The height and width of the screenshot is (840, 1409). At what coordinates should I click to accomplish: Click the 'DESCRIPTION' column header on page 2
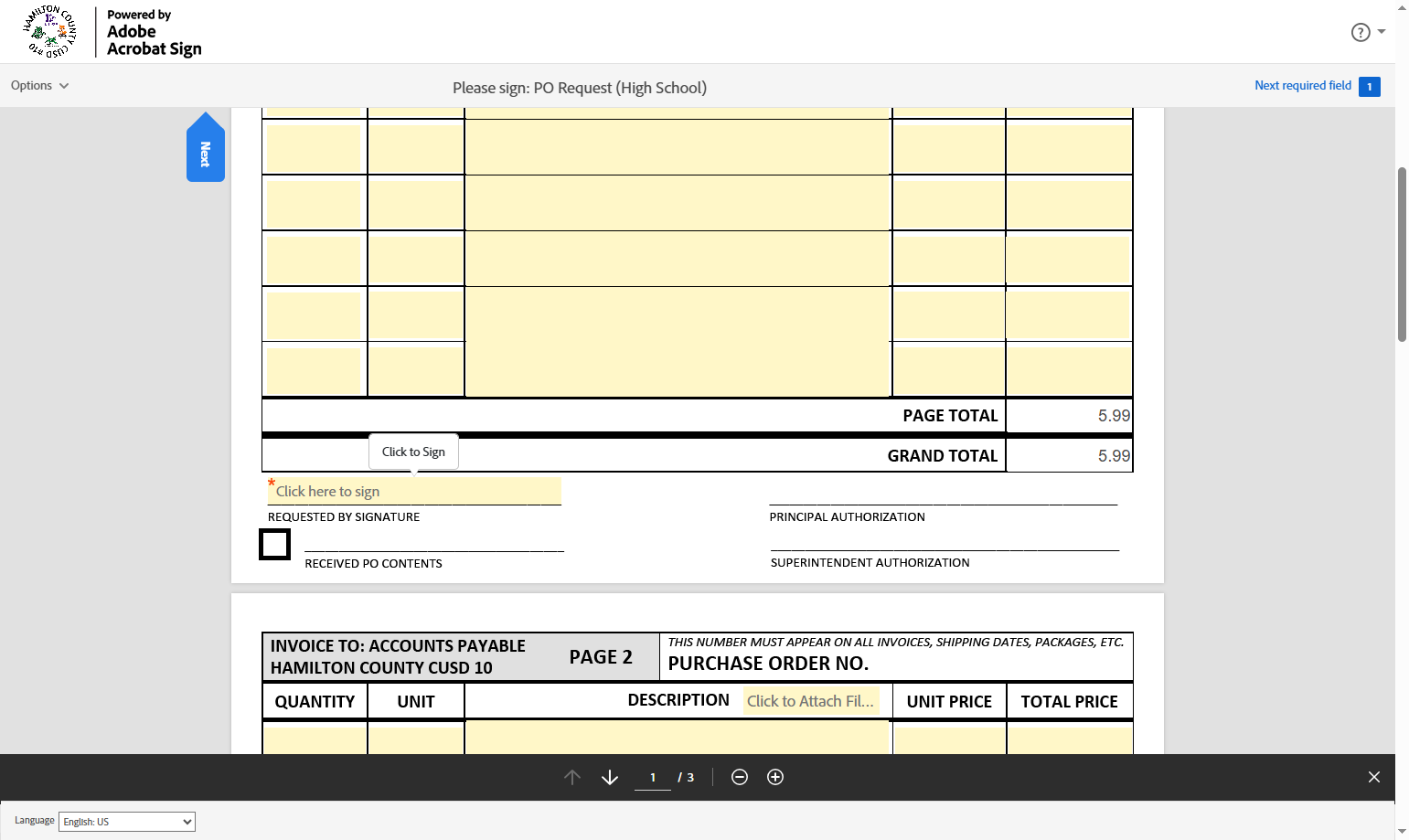pos(678,700)
